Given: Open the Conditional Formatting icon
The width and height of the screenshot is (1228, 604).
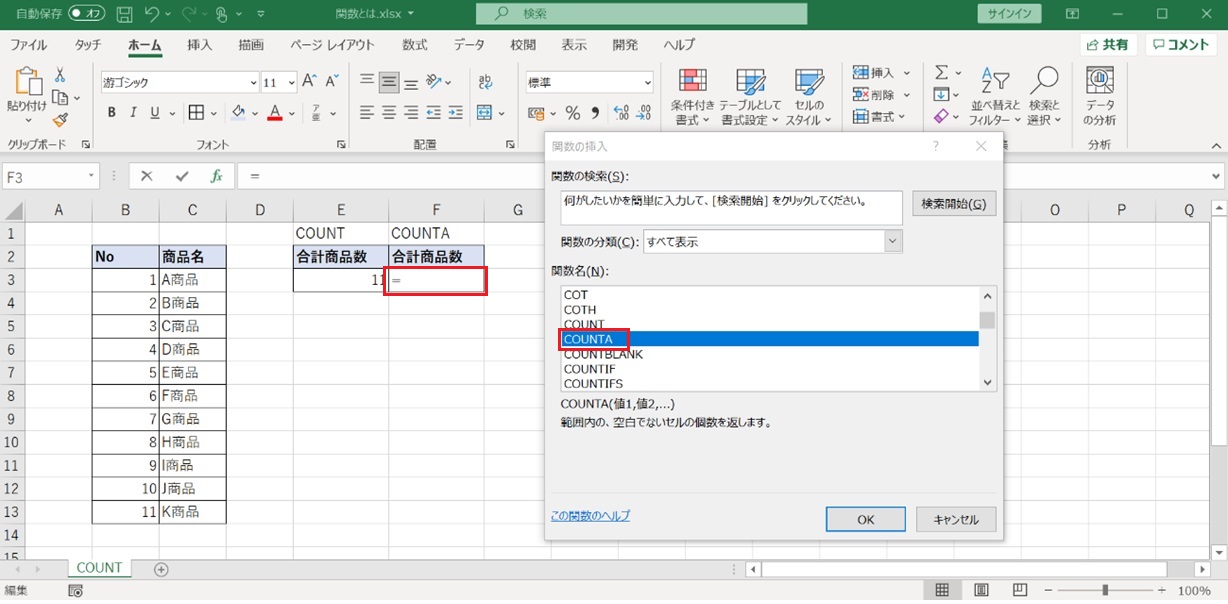Looking at the screenshot, I should coord(692,98).
